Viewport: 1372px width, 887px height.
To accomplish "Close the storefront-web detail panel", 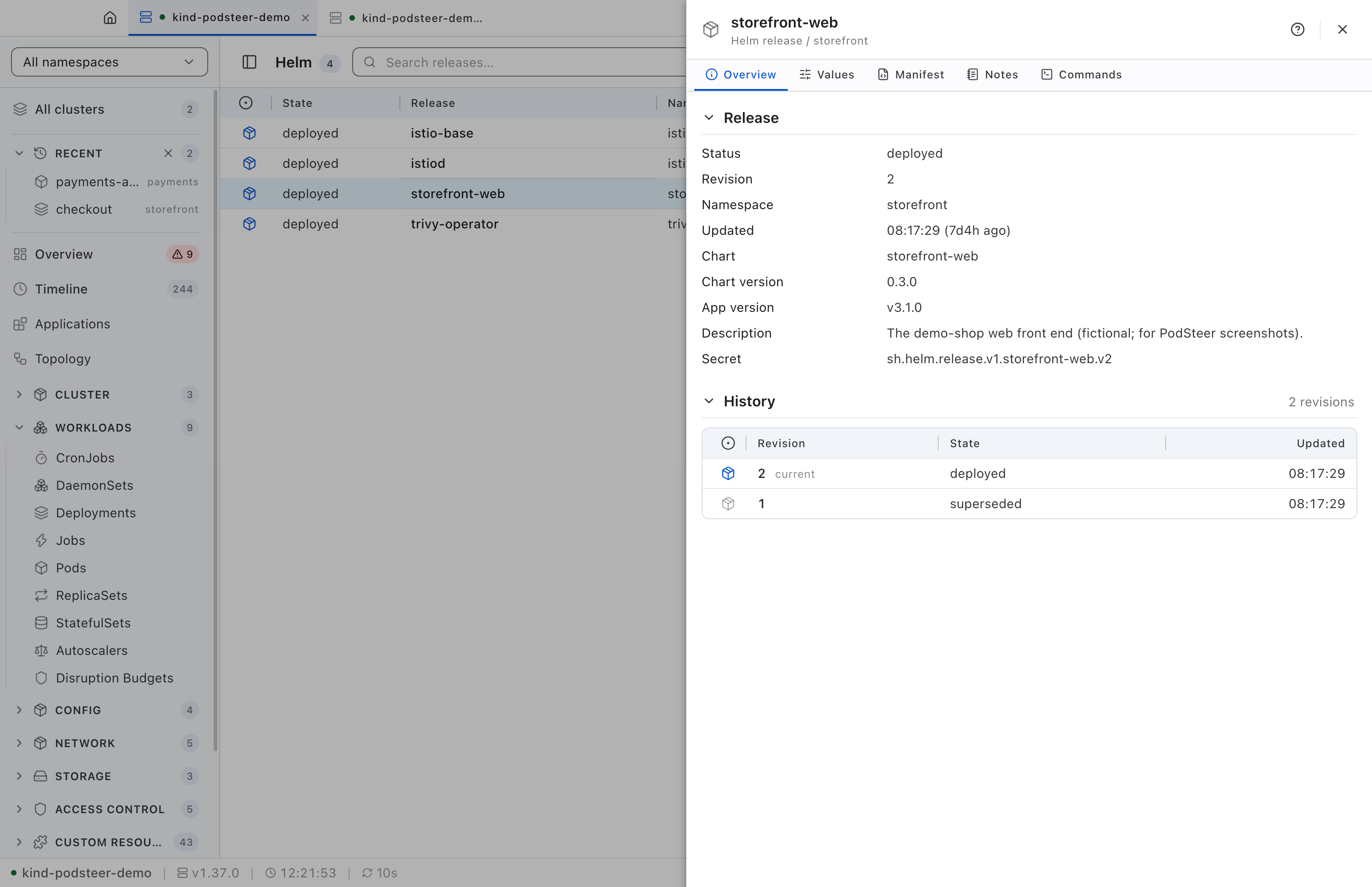I will click(1342, 29).
